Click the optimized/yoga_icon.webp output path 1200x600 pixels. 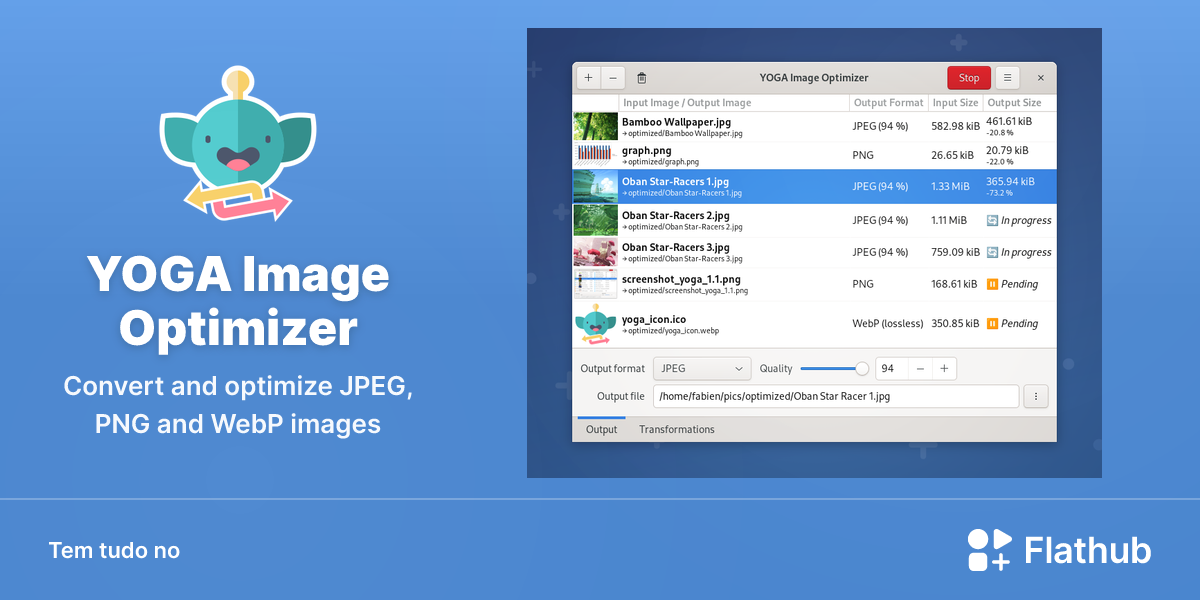pyautogui.click(x=670, y=331)
